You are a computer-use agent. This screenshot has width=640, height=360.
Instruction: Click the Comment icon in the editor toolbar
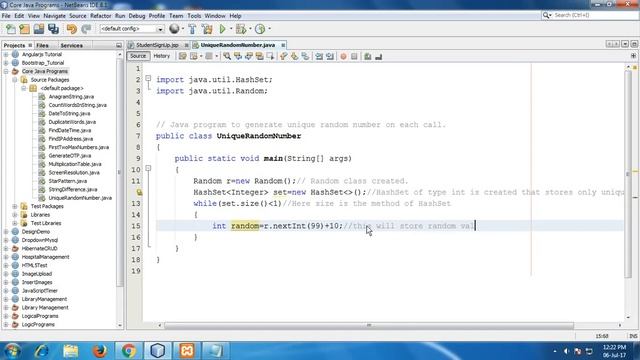pos(367,56)
